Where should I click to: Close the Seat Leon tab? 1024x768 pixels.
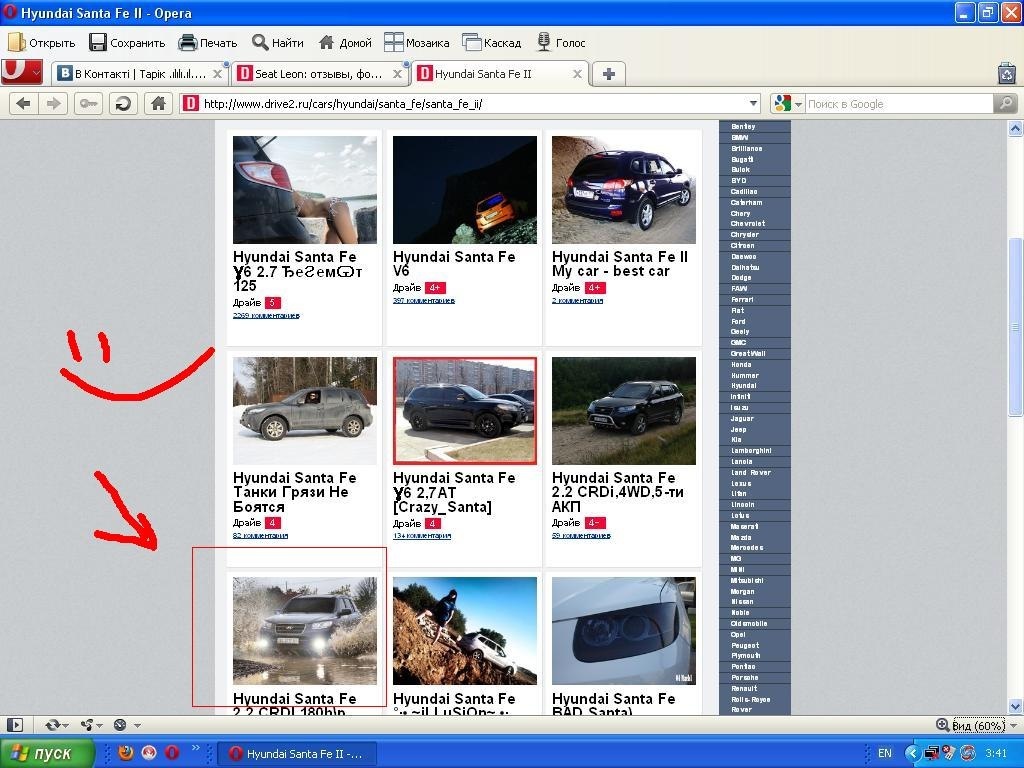coord(397,74)
